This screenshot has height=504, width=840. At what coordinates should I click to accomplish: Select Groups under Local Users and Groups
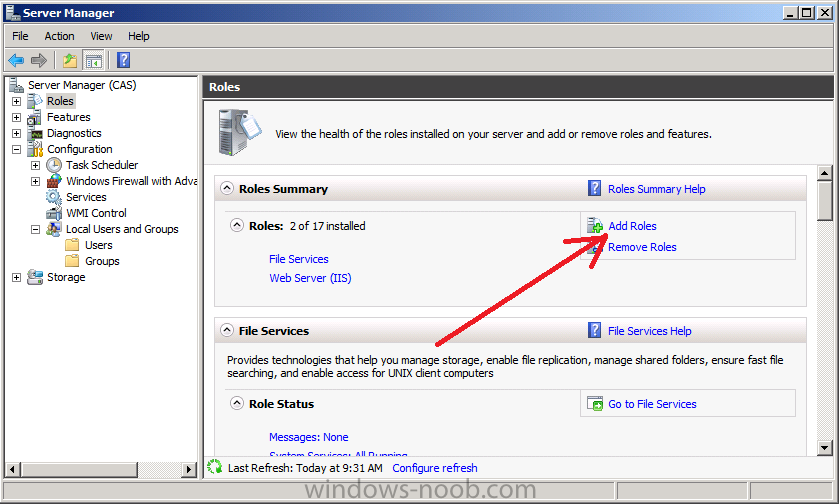102,261
